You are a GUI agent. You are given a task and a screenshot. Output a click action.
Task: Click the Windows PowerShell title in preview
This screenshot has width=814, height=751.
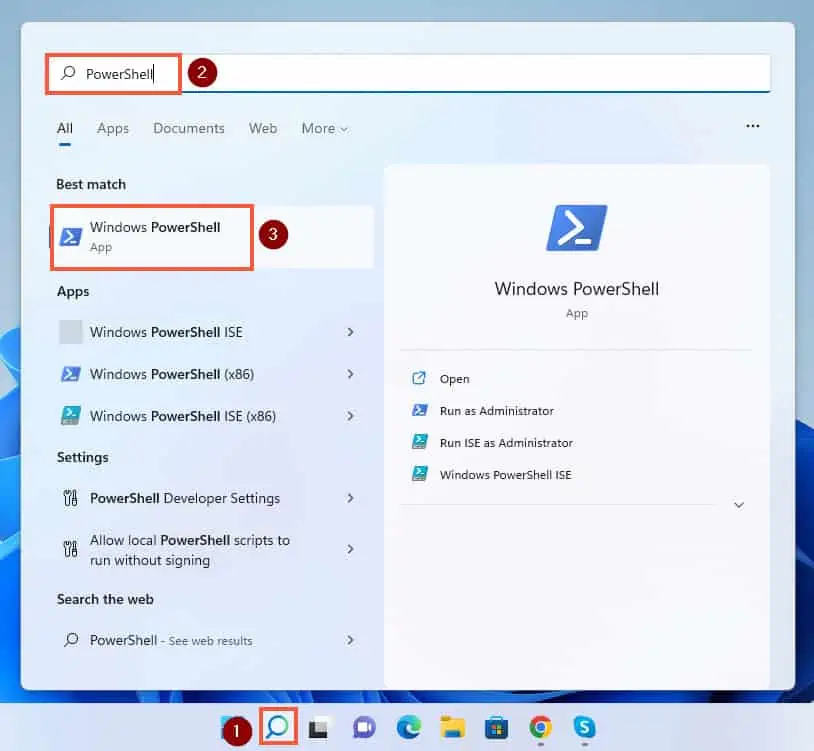tap(577, 289)
